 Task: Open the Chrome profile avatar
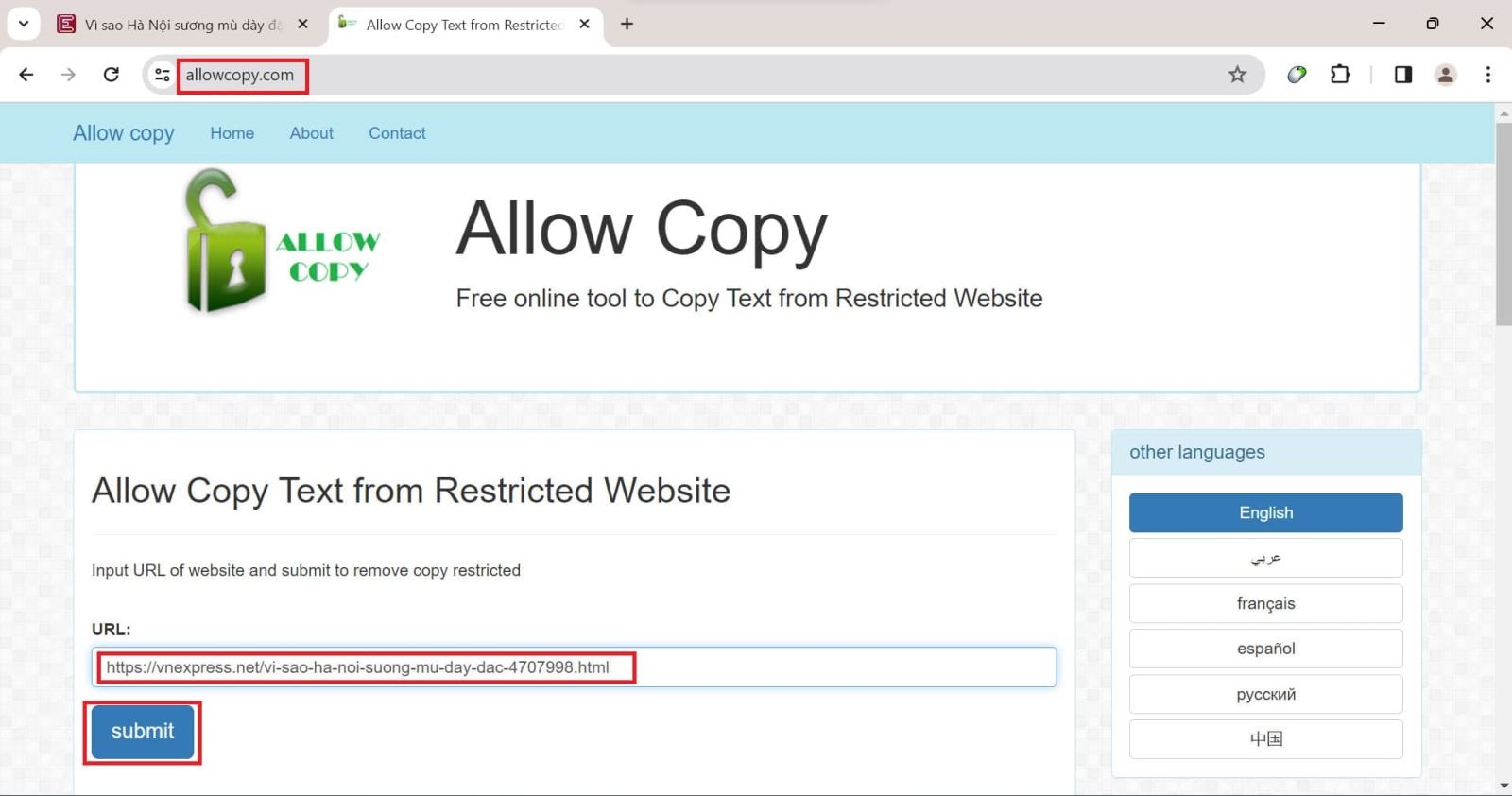(1445, 75)
